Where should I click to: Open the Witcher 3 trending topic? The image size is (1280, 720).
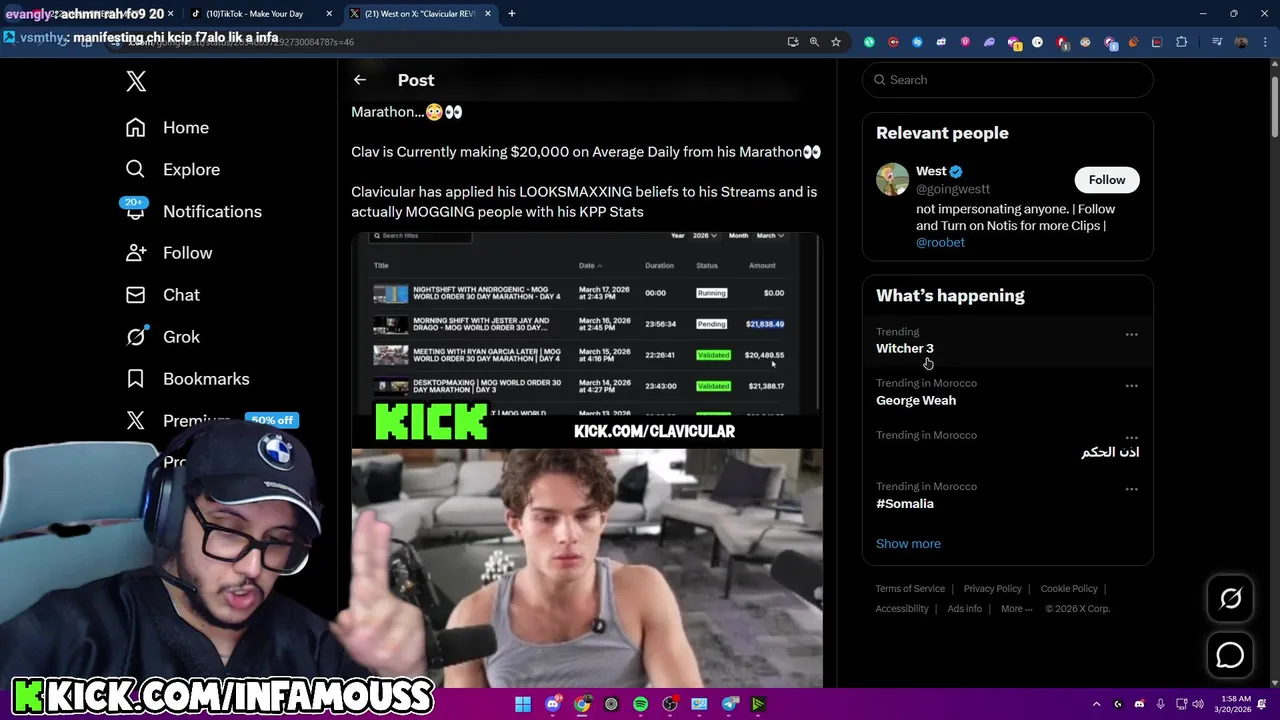coord(905,348)
